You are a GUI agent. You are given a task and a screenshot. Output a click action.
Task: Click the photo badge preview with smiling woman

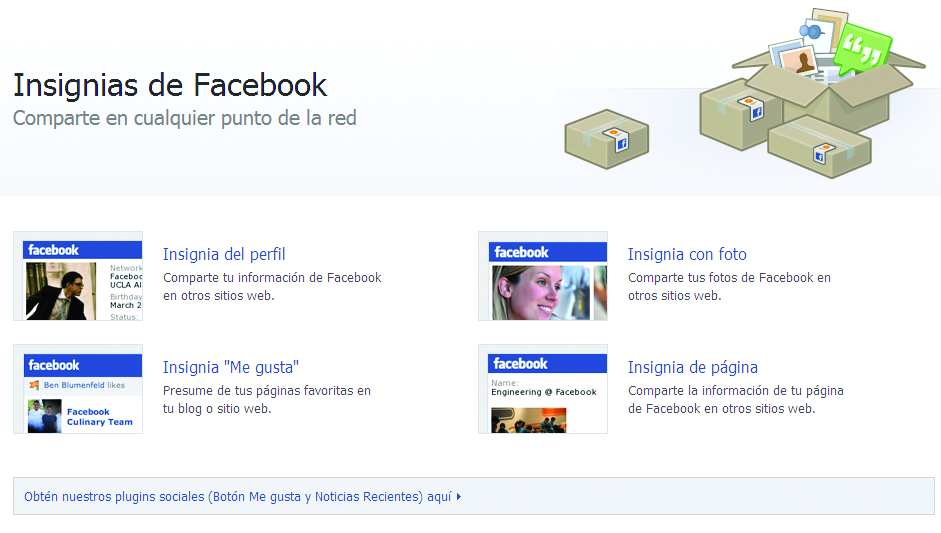tap(543, 276)
